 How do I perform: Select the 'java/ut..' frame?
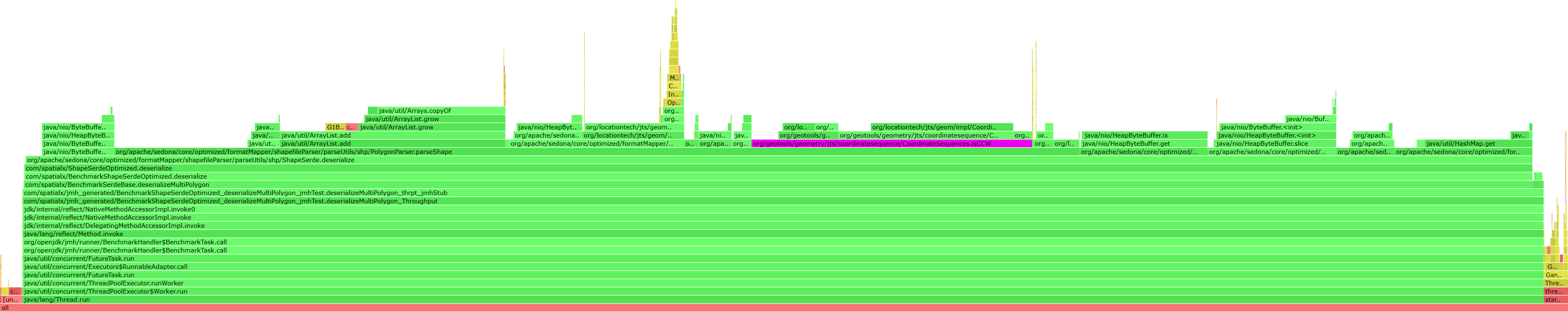(263, 144)
